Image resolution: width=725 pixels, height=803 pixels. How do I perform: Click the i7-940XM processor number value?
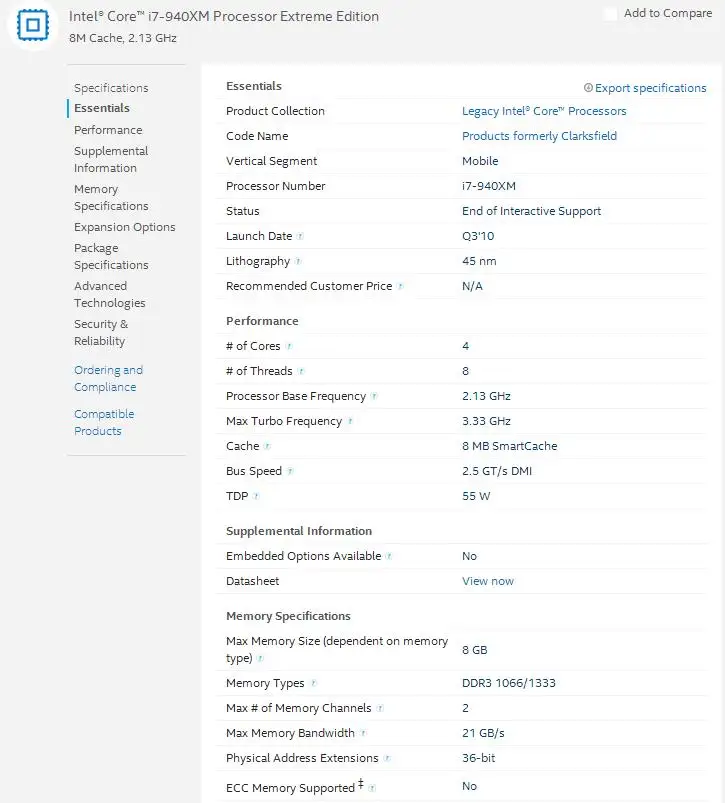488,186
